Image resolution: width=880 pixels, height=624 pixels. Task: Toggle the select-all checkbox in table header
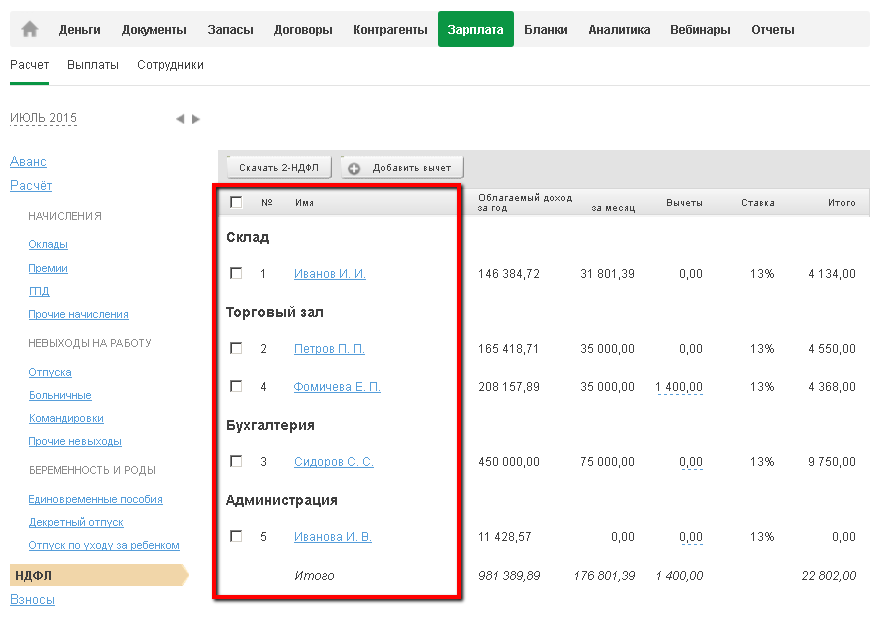point(236,202)
